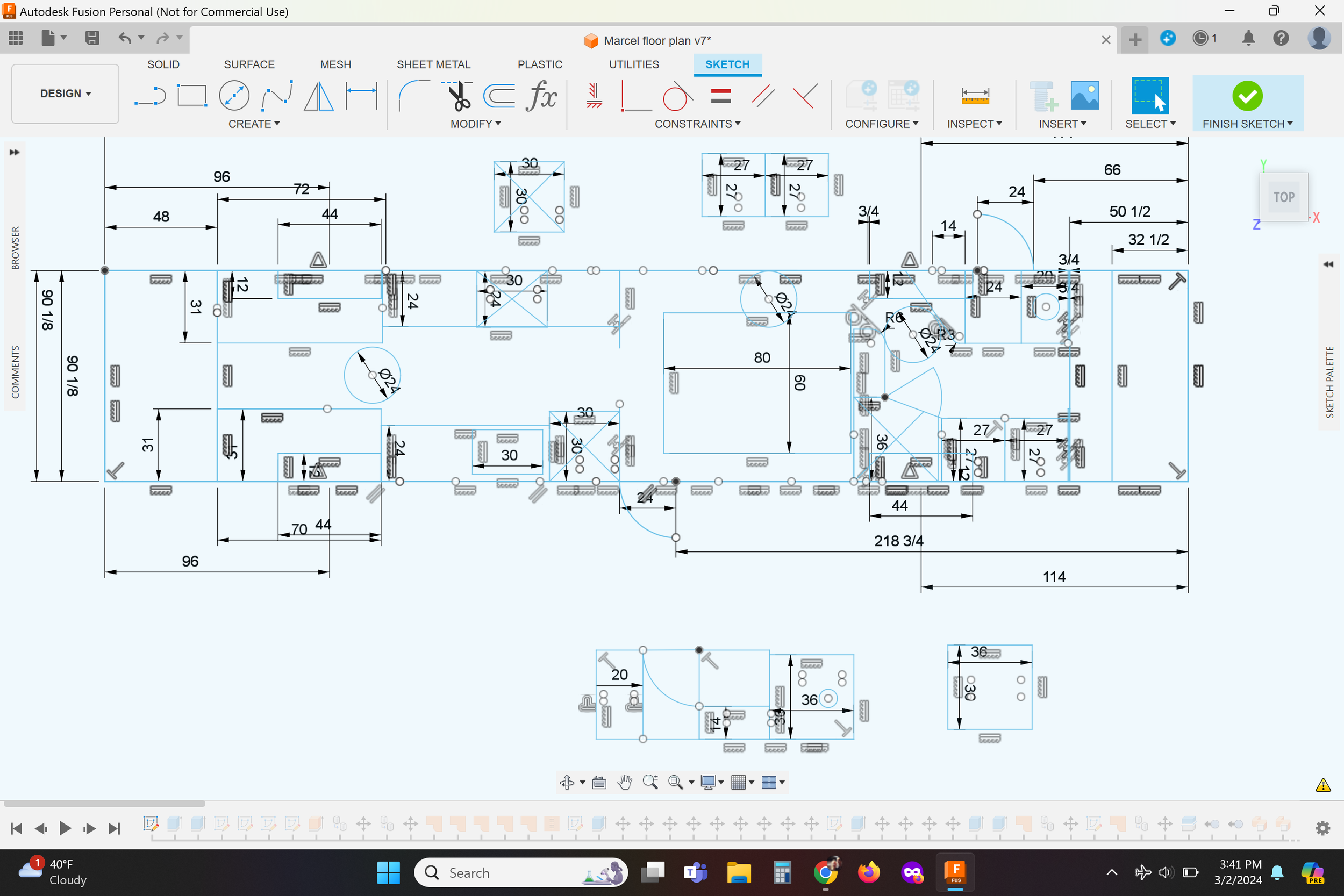
Task: Open the Insert Image tool
Action: pyautogui.click(x=1084, y=96)
